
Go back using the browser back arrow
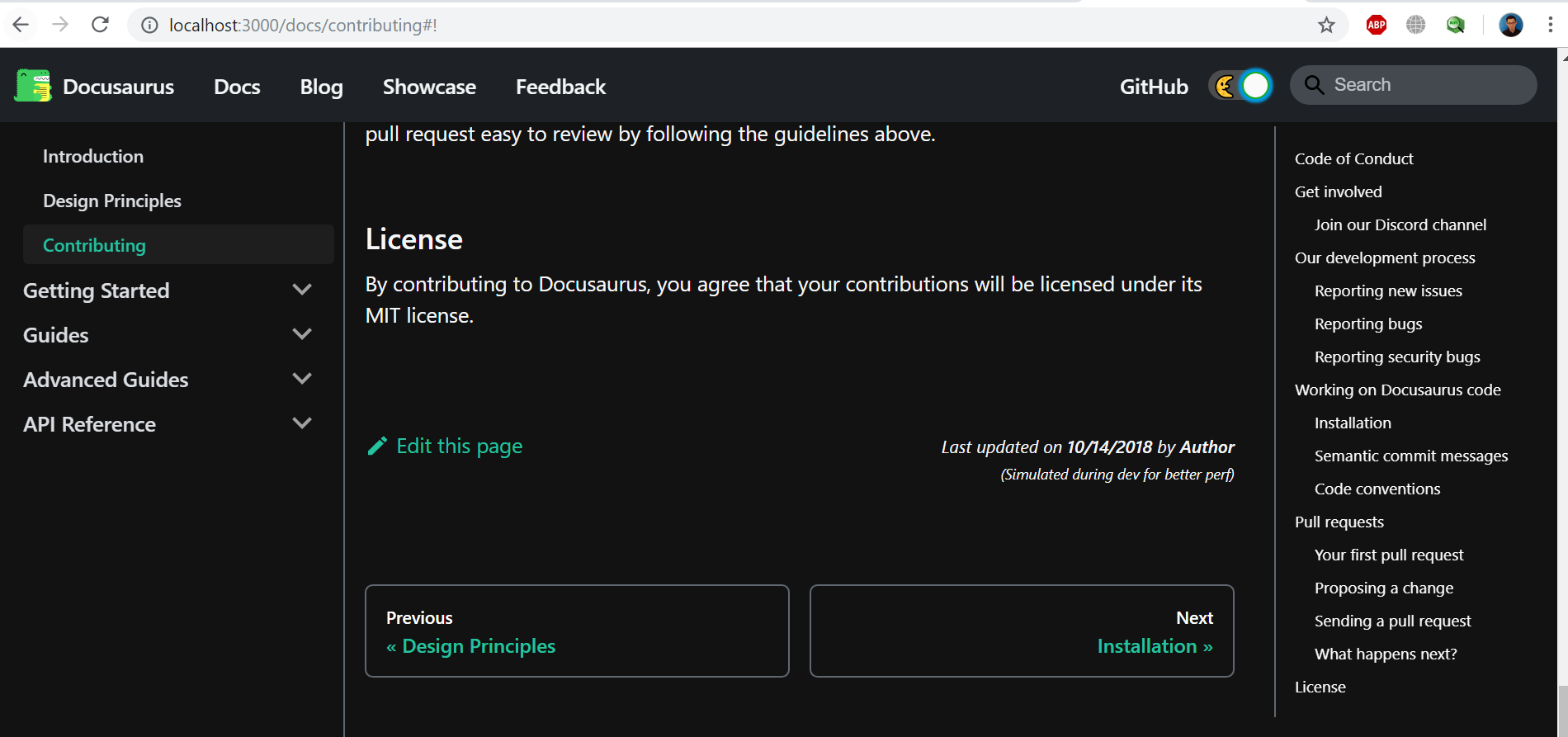(21, 25)
